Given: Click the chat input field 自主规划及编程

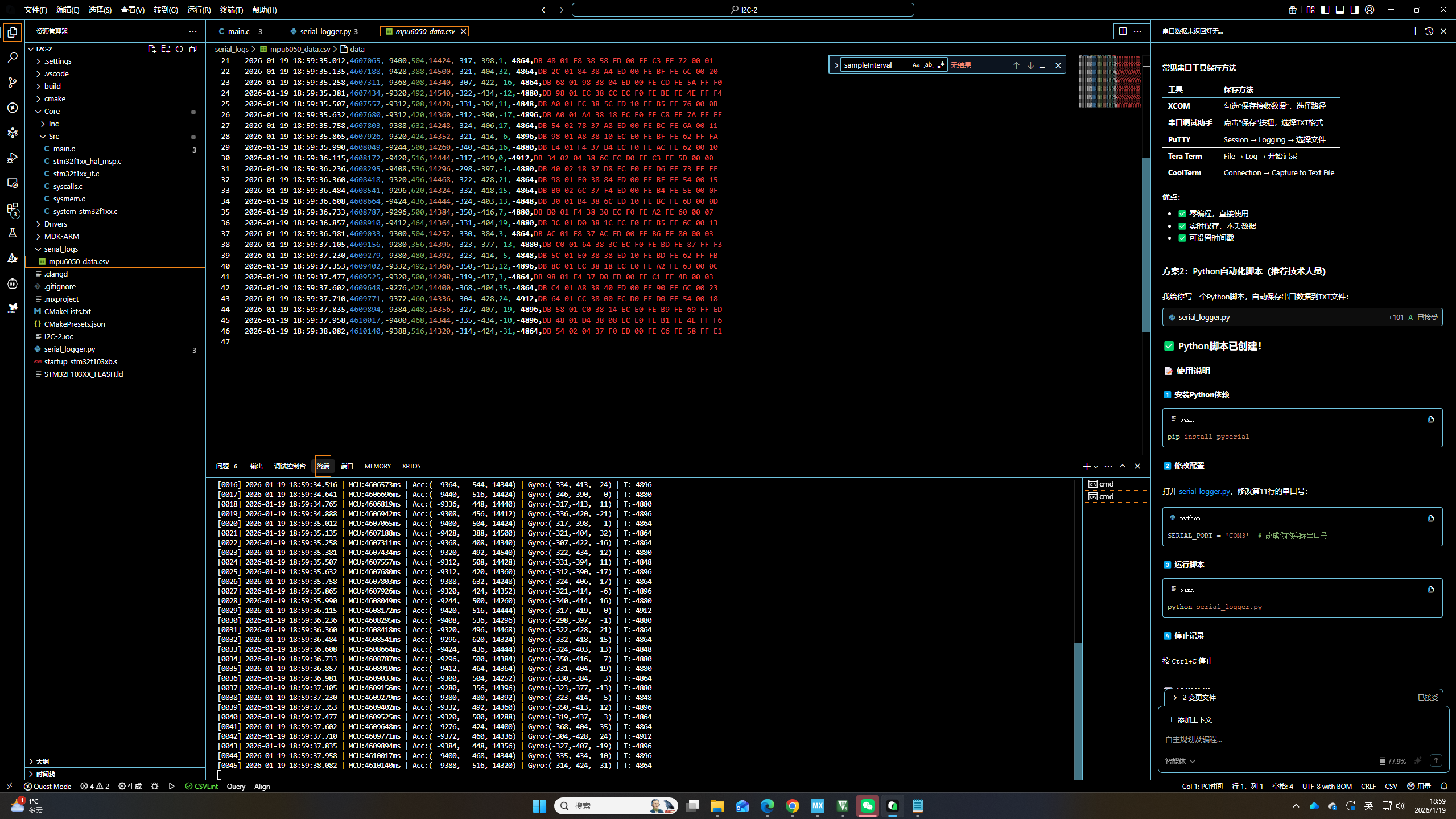Looking at the screenshot, I should (x=1252, y=739).
